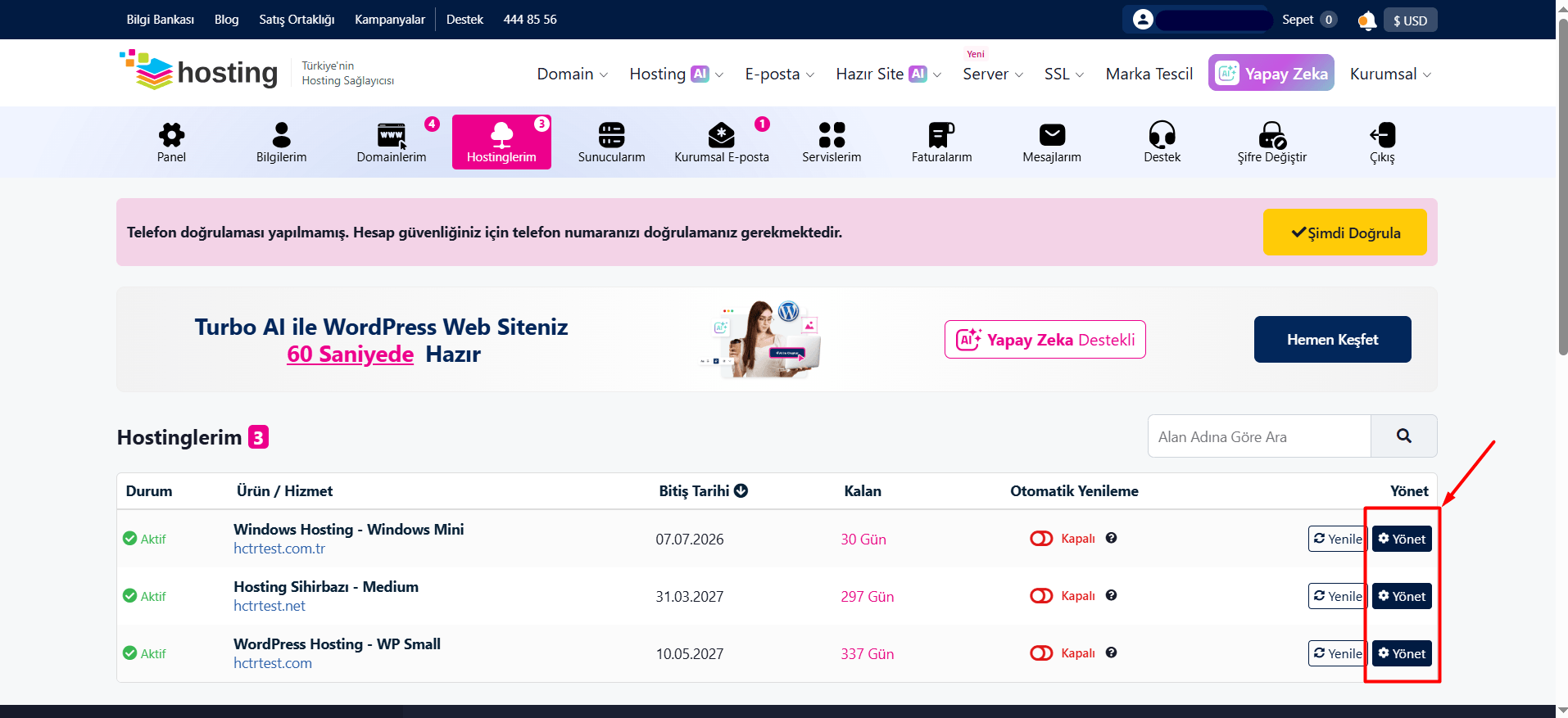
Task: Open the notification bell
Action: pos(1366,20)
